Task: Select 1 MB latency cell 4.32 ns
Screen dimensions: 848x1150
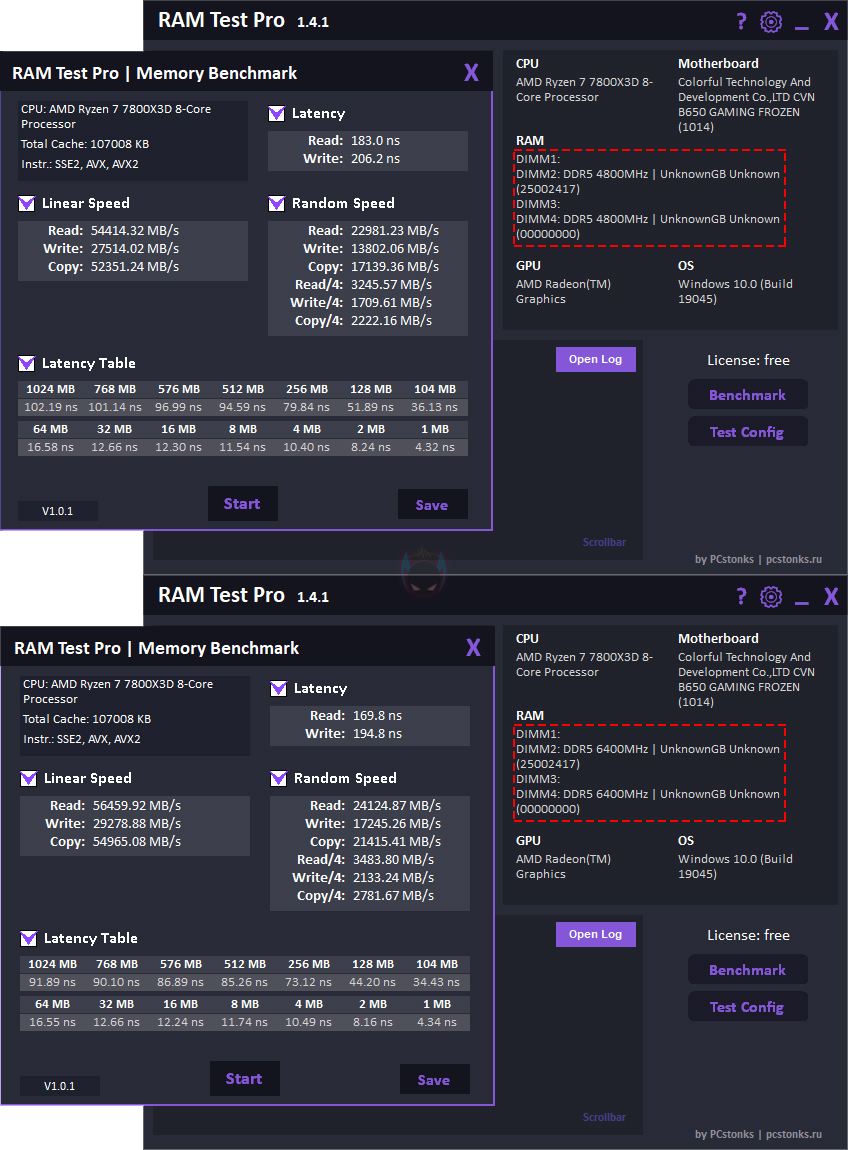Action: (x=435, y=447)
